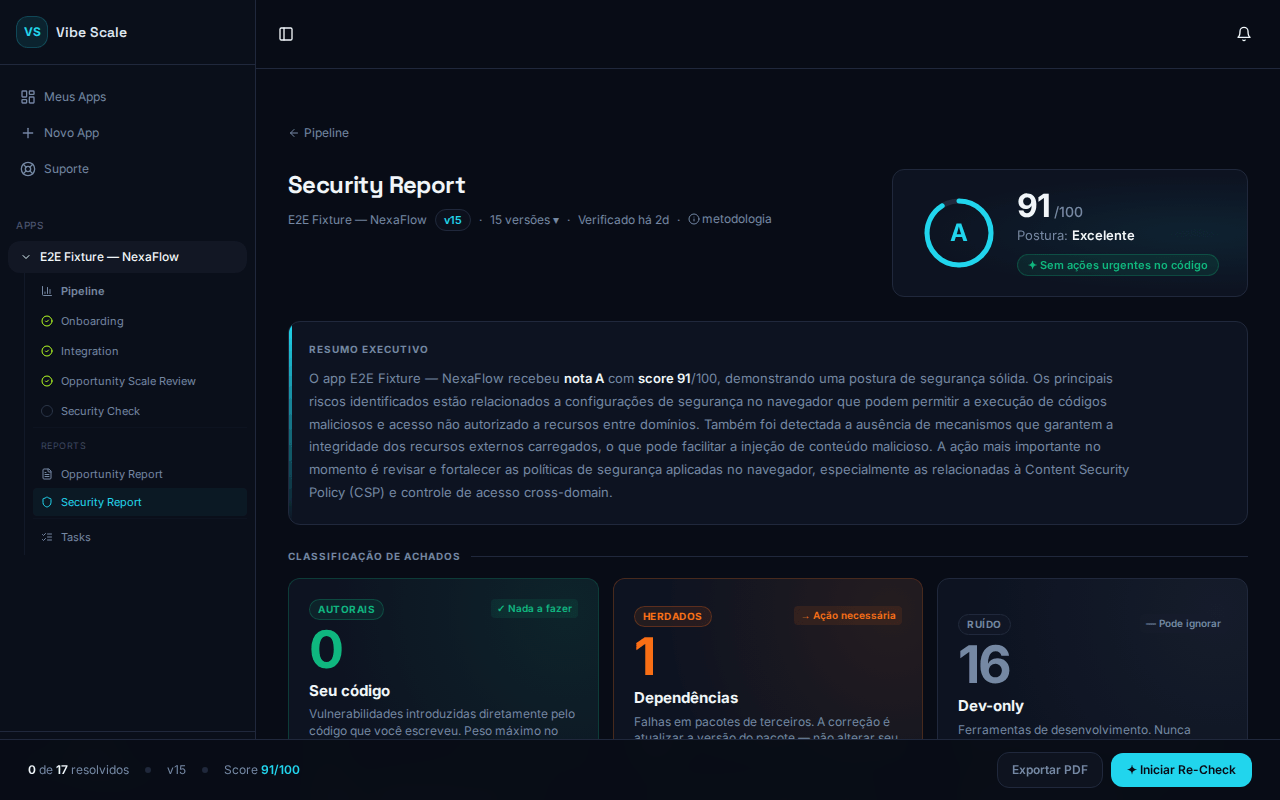This screenshot has width=1280, height=800.
Task: Click the Novo App plus icon
Action: click(28, 133)
